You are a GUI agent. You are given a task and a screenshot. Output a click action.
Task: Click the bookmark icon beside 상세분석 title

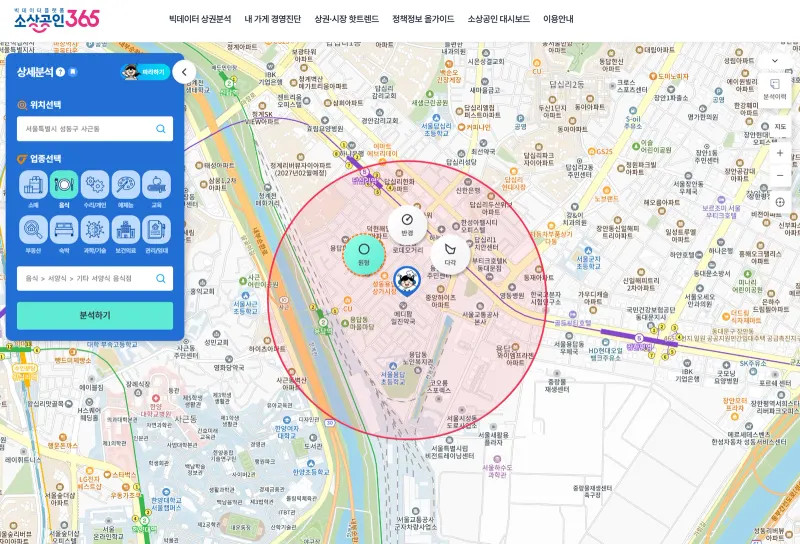coord(73,72)
